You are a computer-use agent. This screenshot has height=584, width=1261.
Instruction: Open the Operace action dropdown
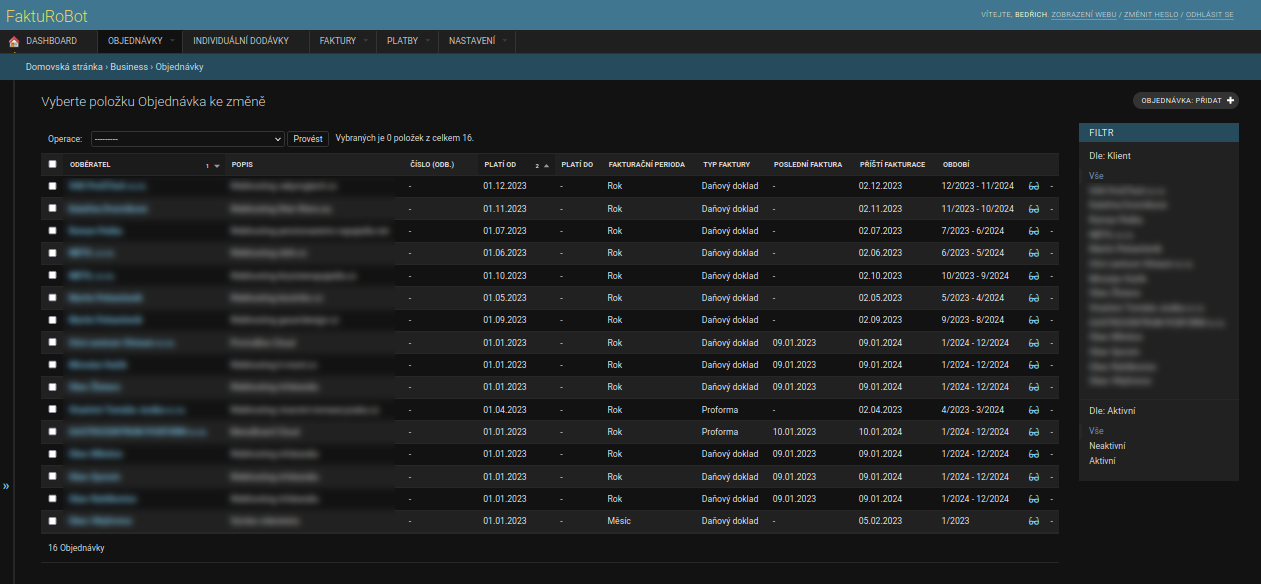[x=188, y=139]
